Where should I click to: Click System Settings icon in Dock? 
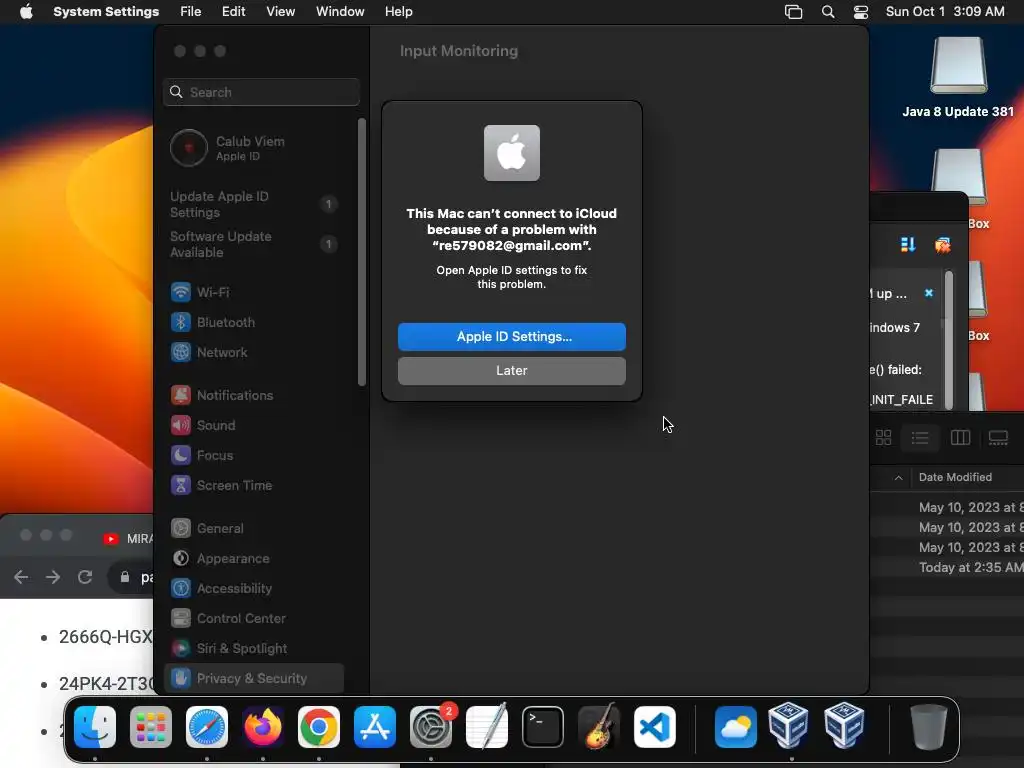coord(431,727)
